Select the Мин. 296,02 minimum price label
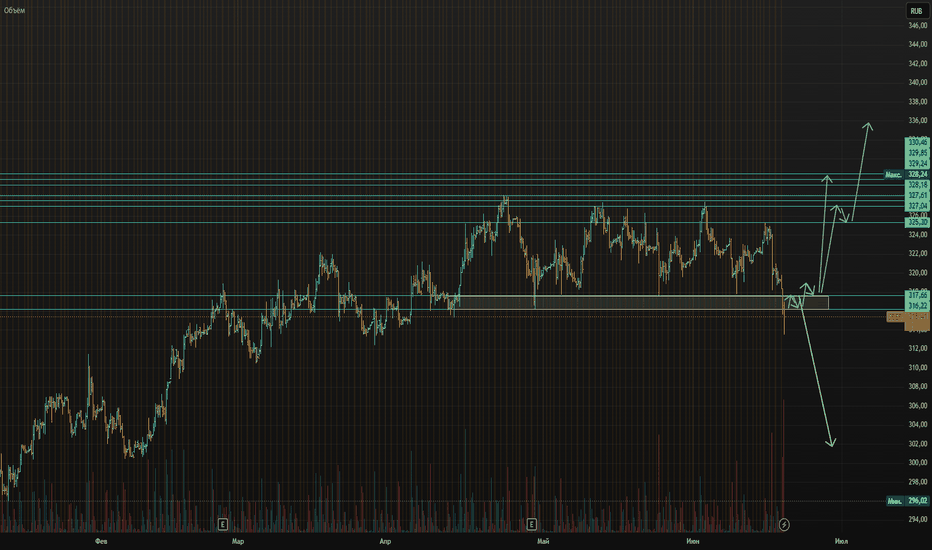 coord(908,501)
